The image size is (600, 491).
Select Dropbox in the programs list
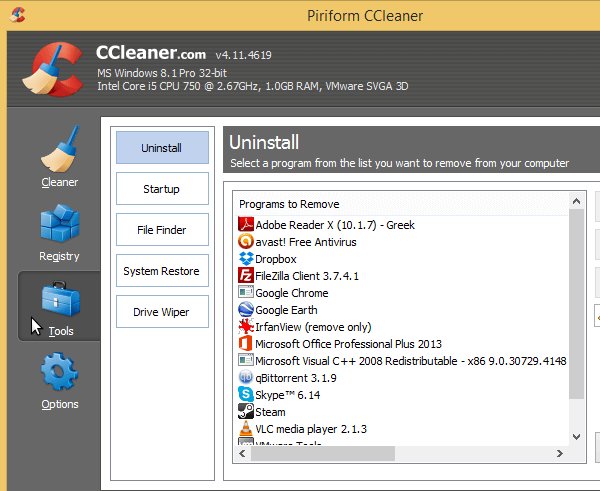point(276,259)
